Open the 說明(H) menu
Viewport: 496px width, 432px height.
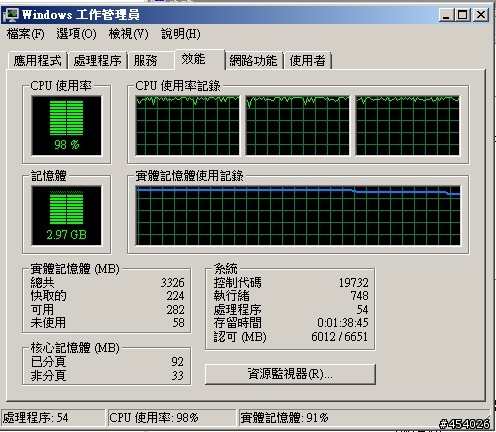pyautogui.click(x=181, y=34)
